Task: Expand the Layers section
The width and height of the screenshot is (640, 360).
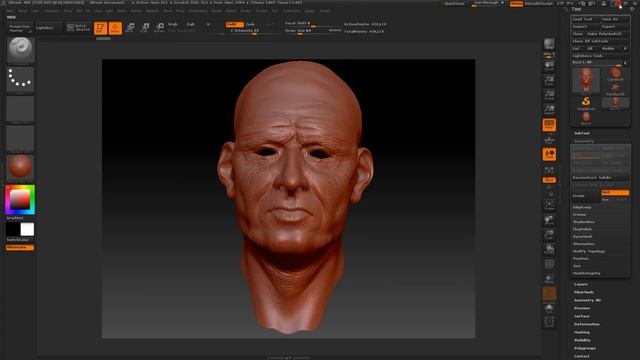Action: (x=581, y=284)
